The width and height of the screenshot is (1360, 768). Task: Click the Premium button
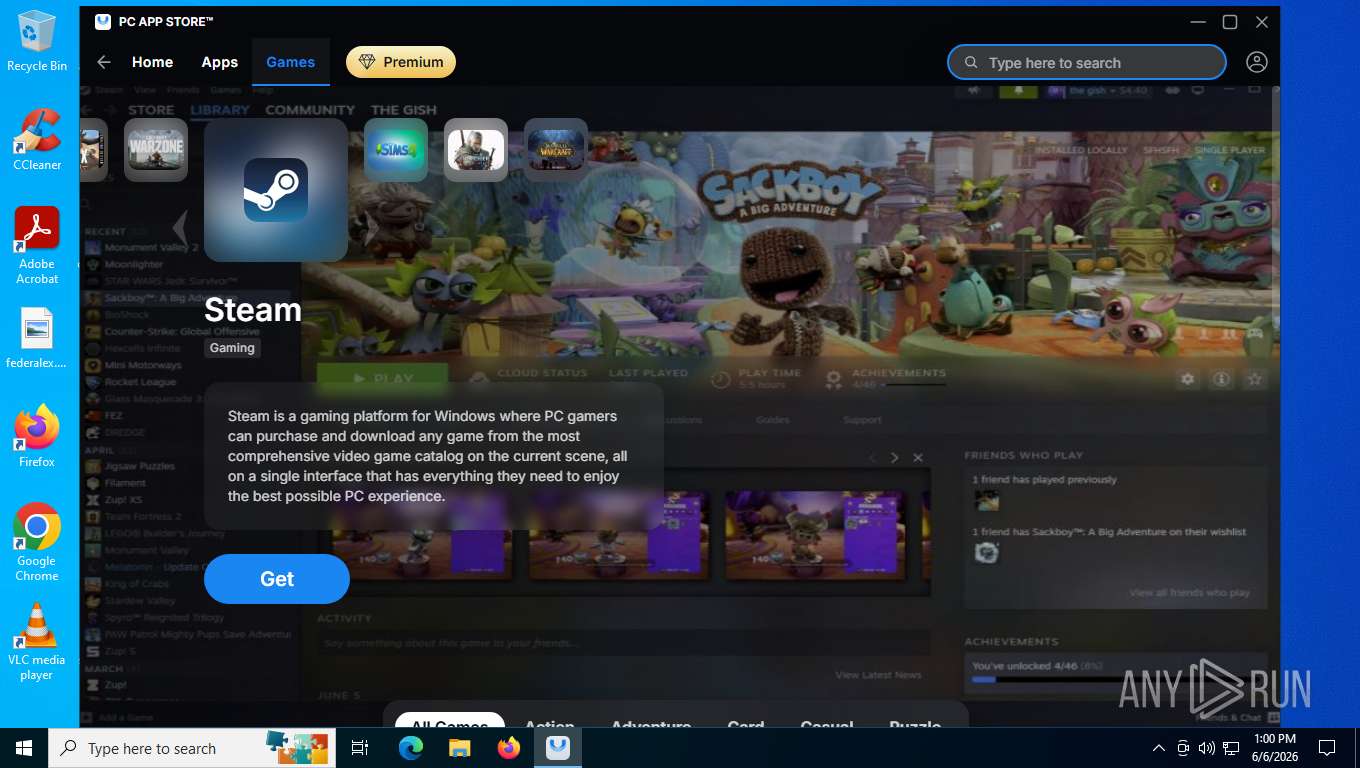coord(401,62)
